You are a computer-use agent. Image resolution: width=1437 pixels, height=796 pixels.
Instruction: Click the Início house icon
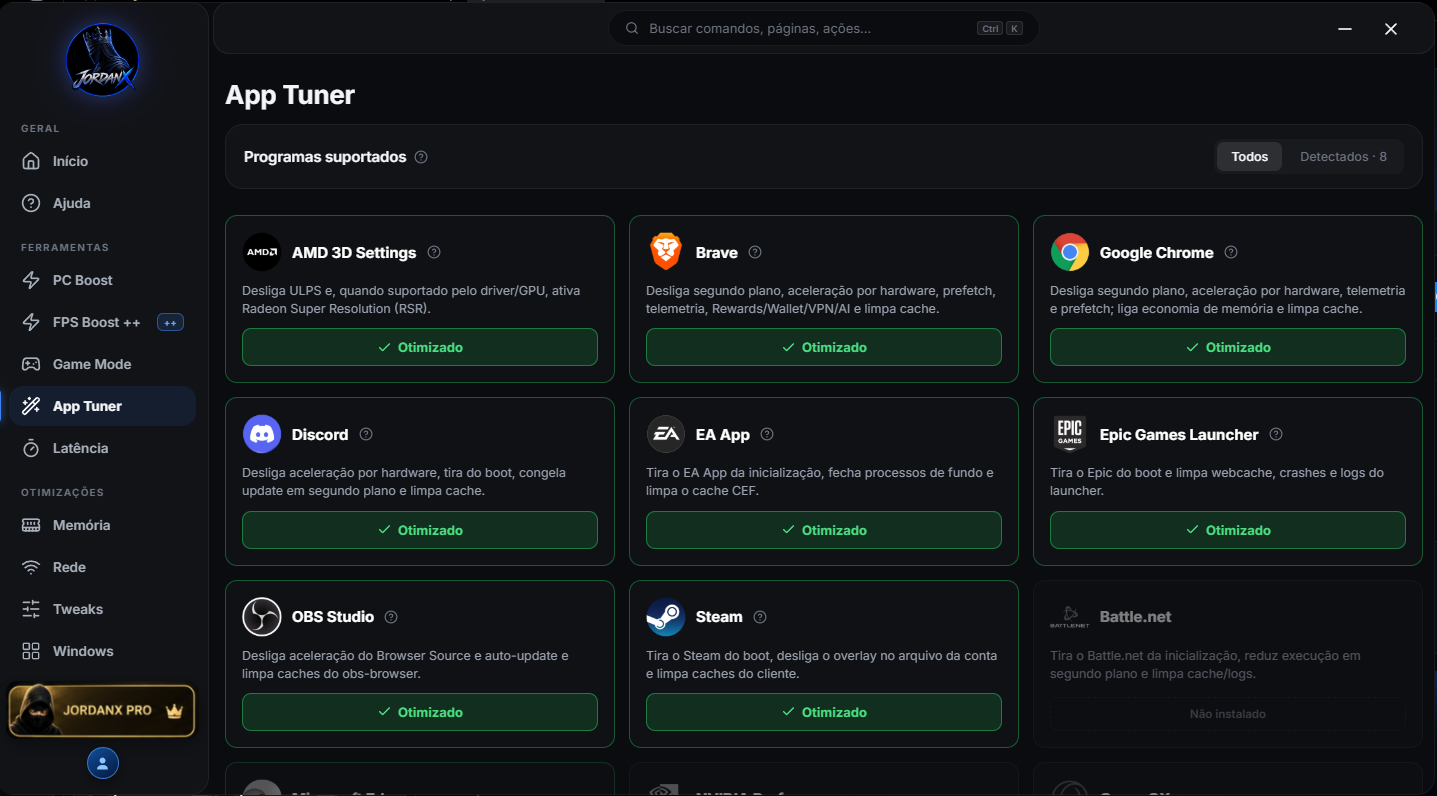click(32, 161)
